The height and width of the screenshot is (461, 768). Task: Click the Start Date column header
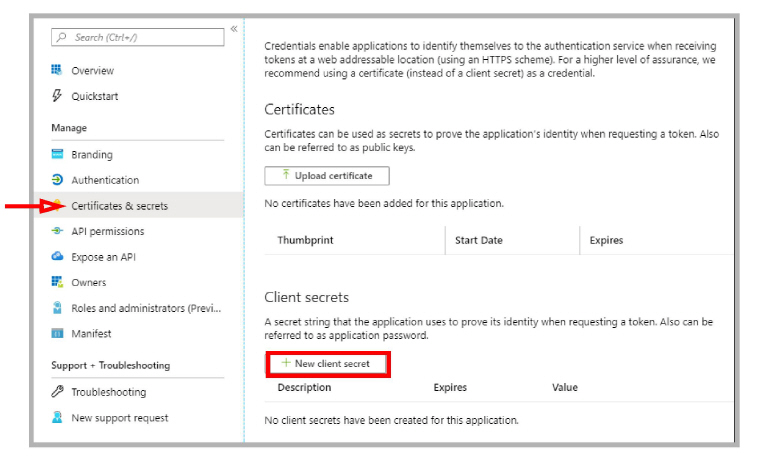479,240
